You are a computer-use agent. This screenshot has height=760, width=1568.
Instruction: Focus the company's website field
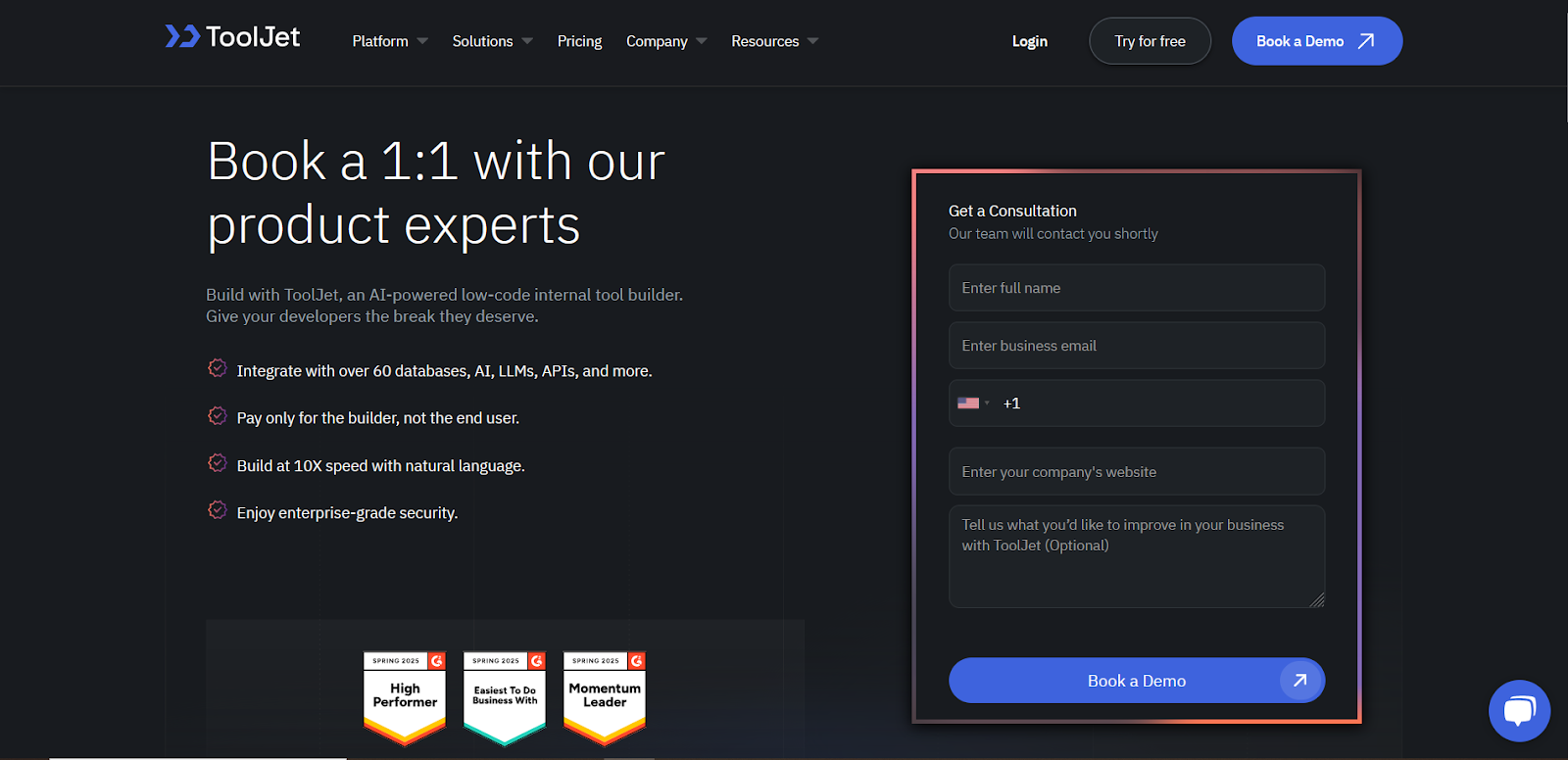coord(1137,472)
